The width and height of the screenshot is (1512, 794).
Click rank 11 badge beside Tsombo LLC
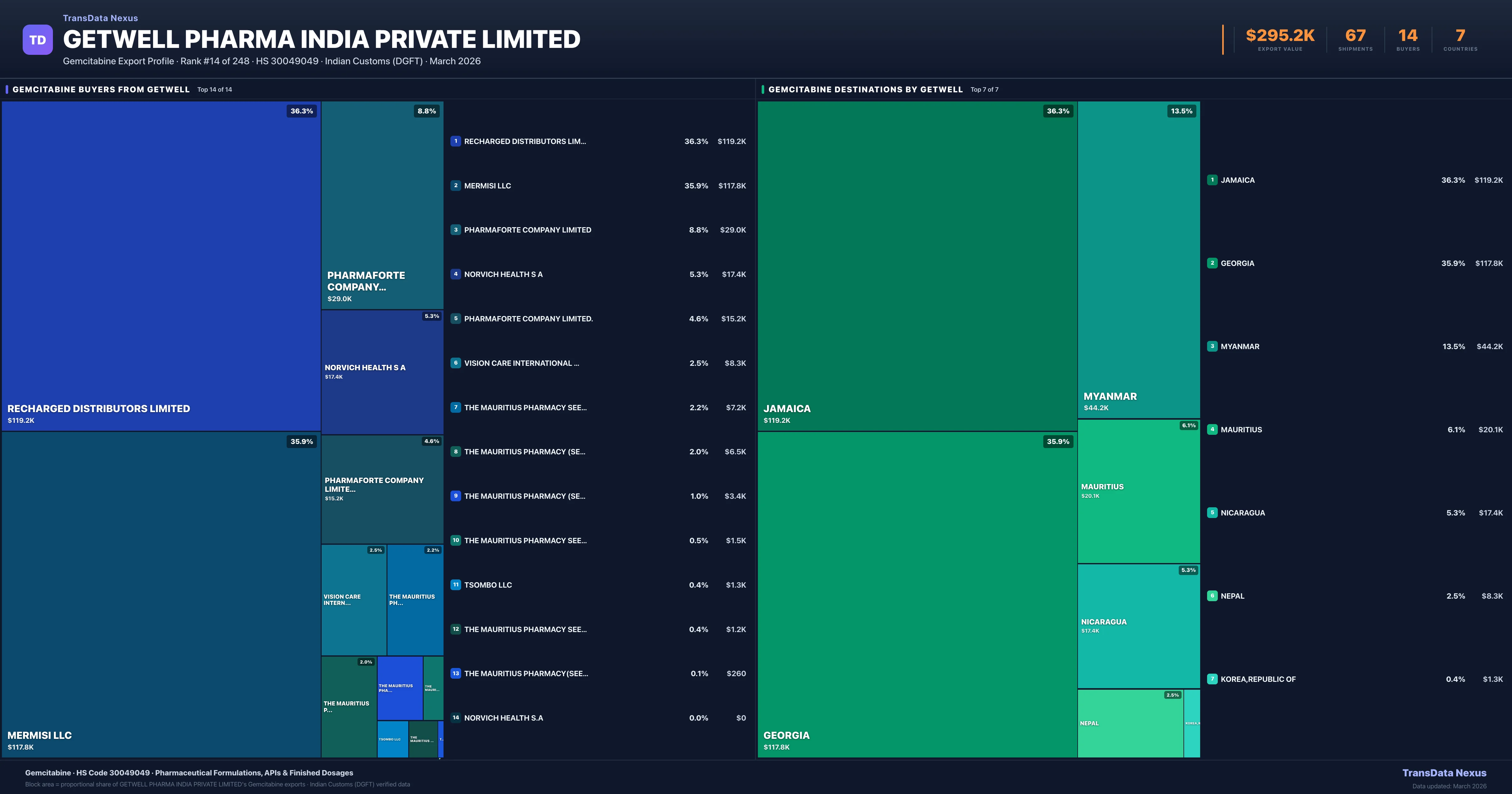[455, 585]
